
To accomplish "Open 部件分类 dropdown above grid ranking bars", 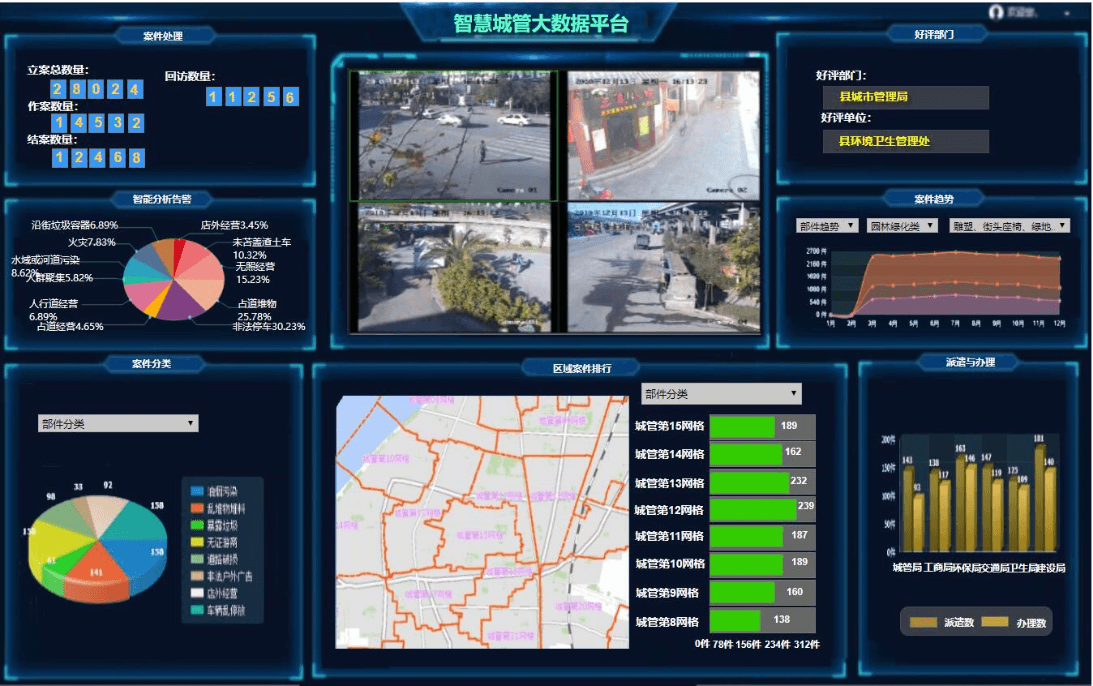I will coord(721,394).
